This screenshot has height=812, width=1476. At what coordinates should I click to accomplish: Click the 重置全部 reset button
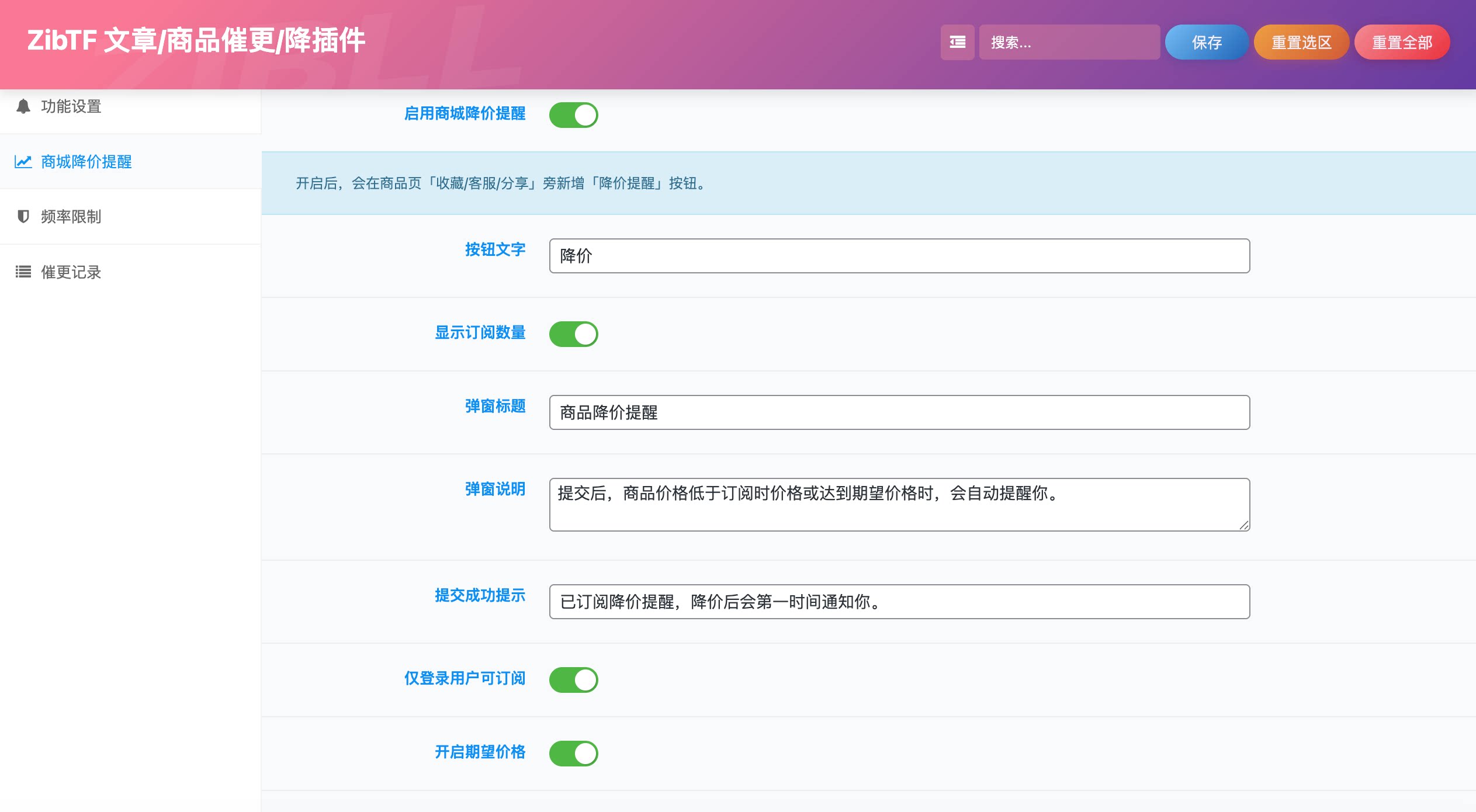click(1401, 42)
